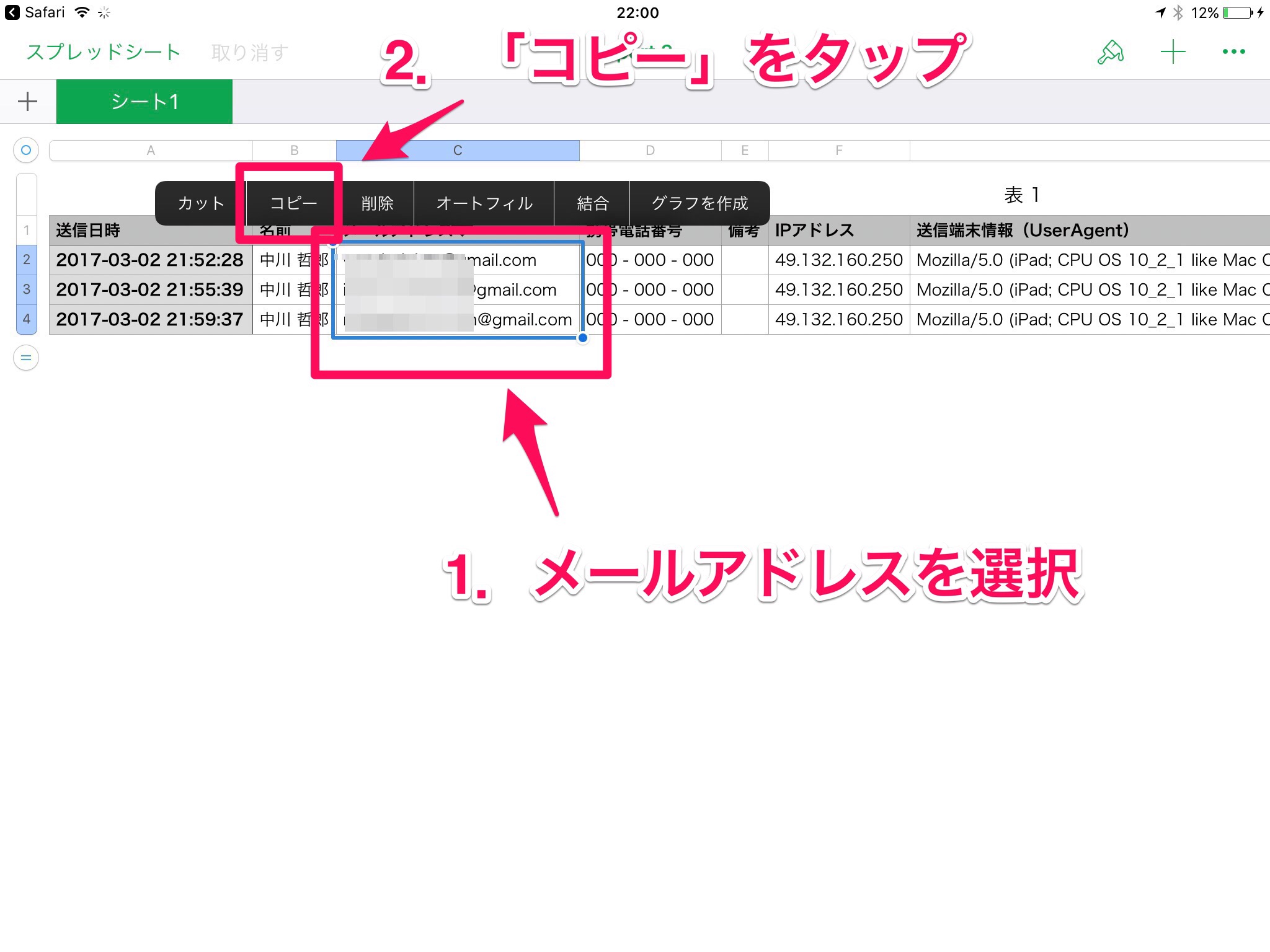Screen dimensions: 1270x952
Task: Tap the equals formula button below rows
Action: click(x=26, y=358)
